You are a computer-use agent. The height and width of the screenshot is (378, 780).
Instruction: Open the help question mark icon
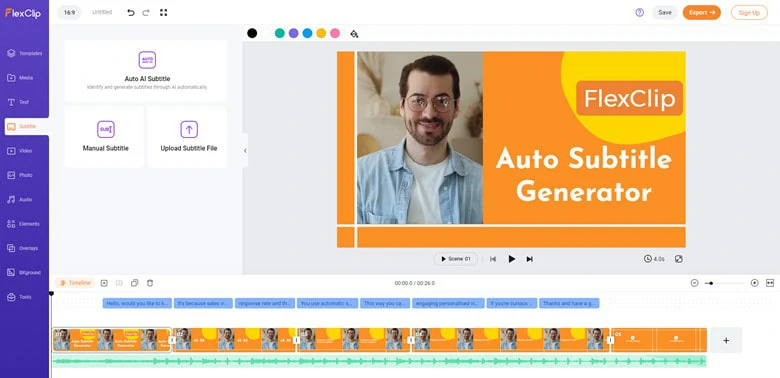point(640,12)
